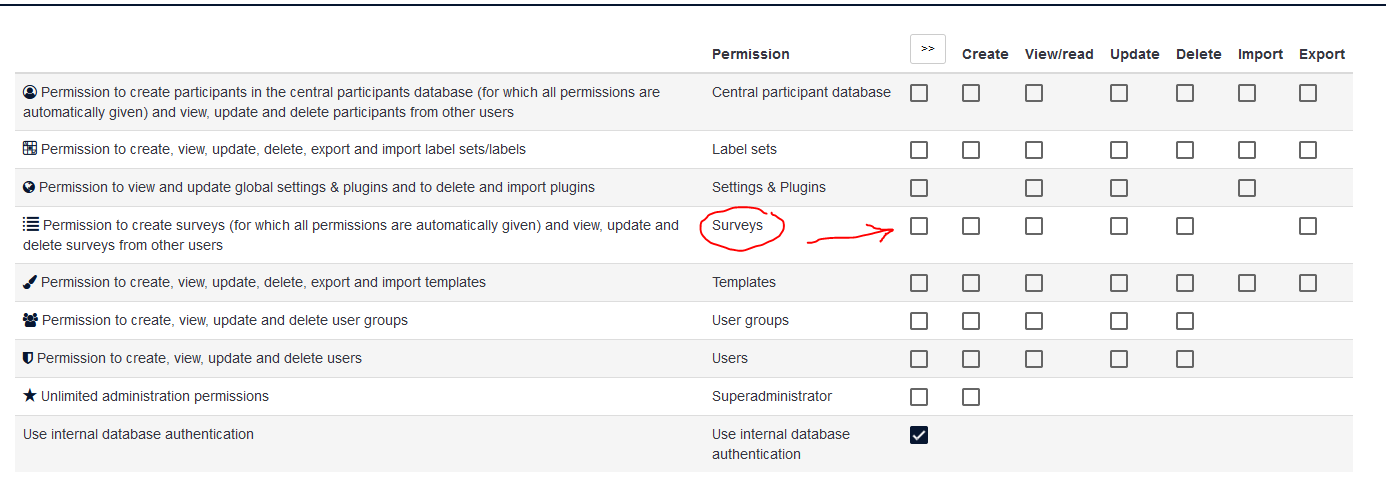
Task: Check View/read permission for Templates
Action: coord(1034,283)
